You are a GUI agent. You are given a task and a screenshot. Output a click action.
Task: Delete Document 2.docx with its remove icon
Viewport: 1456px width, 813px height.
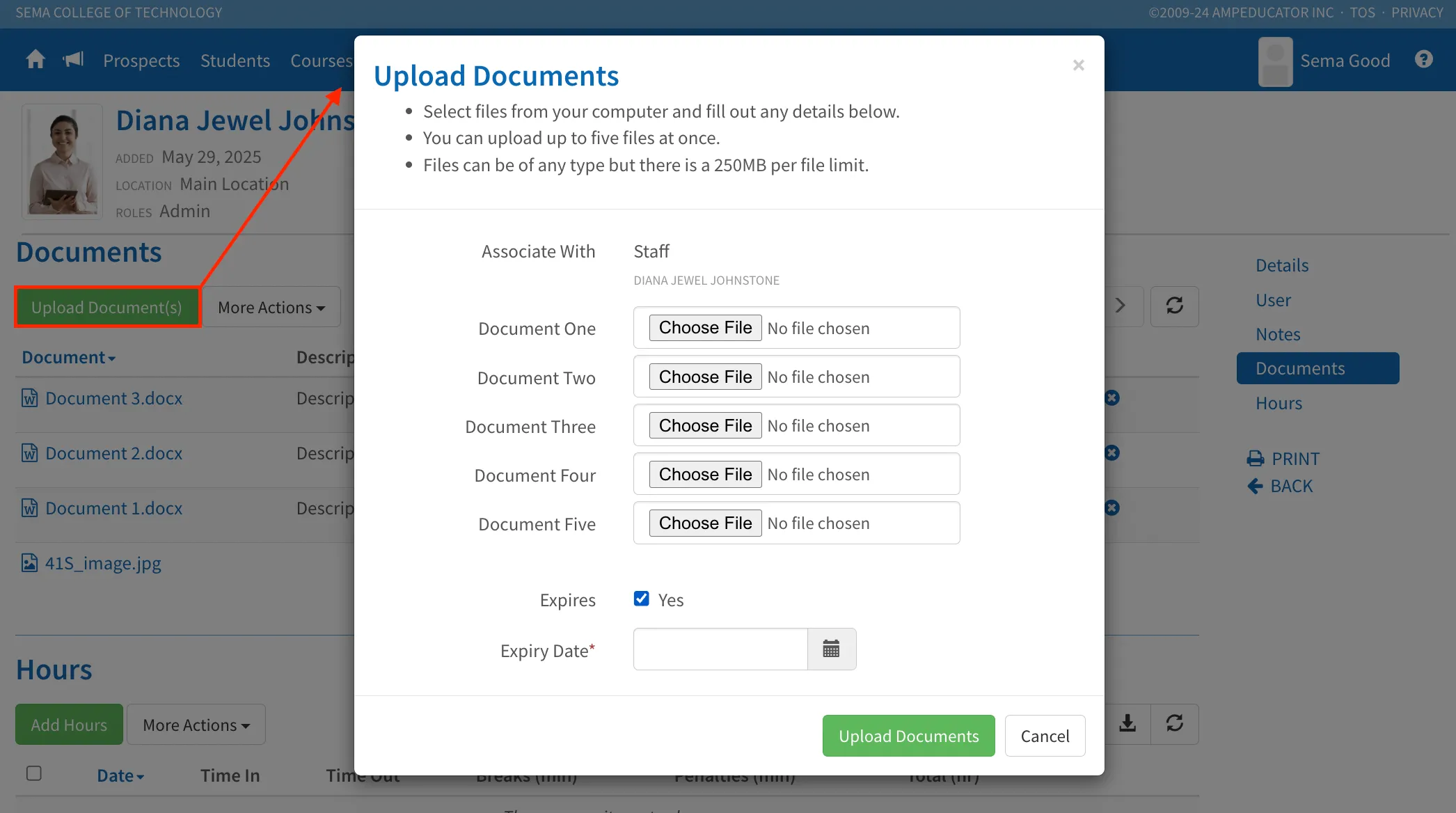coord(1112,452)
